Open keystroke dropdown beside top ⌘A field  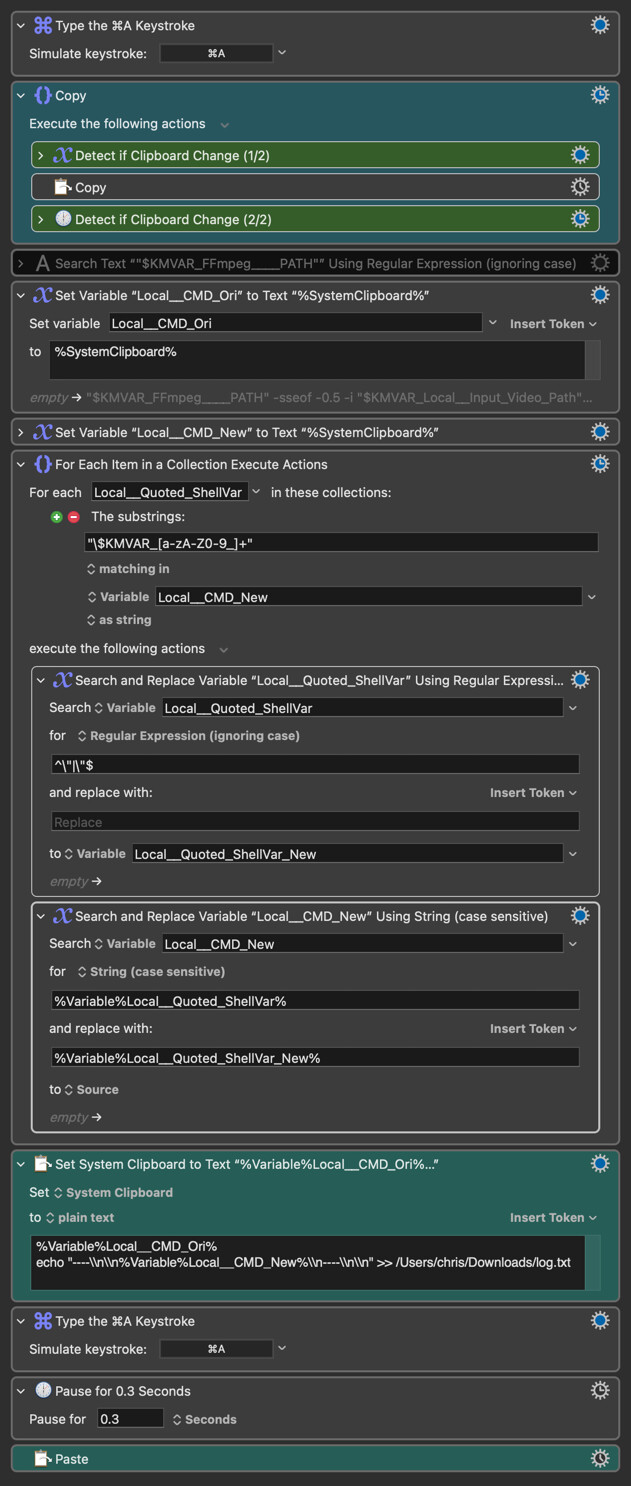point(282,53)
